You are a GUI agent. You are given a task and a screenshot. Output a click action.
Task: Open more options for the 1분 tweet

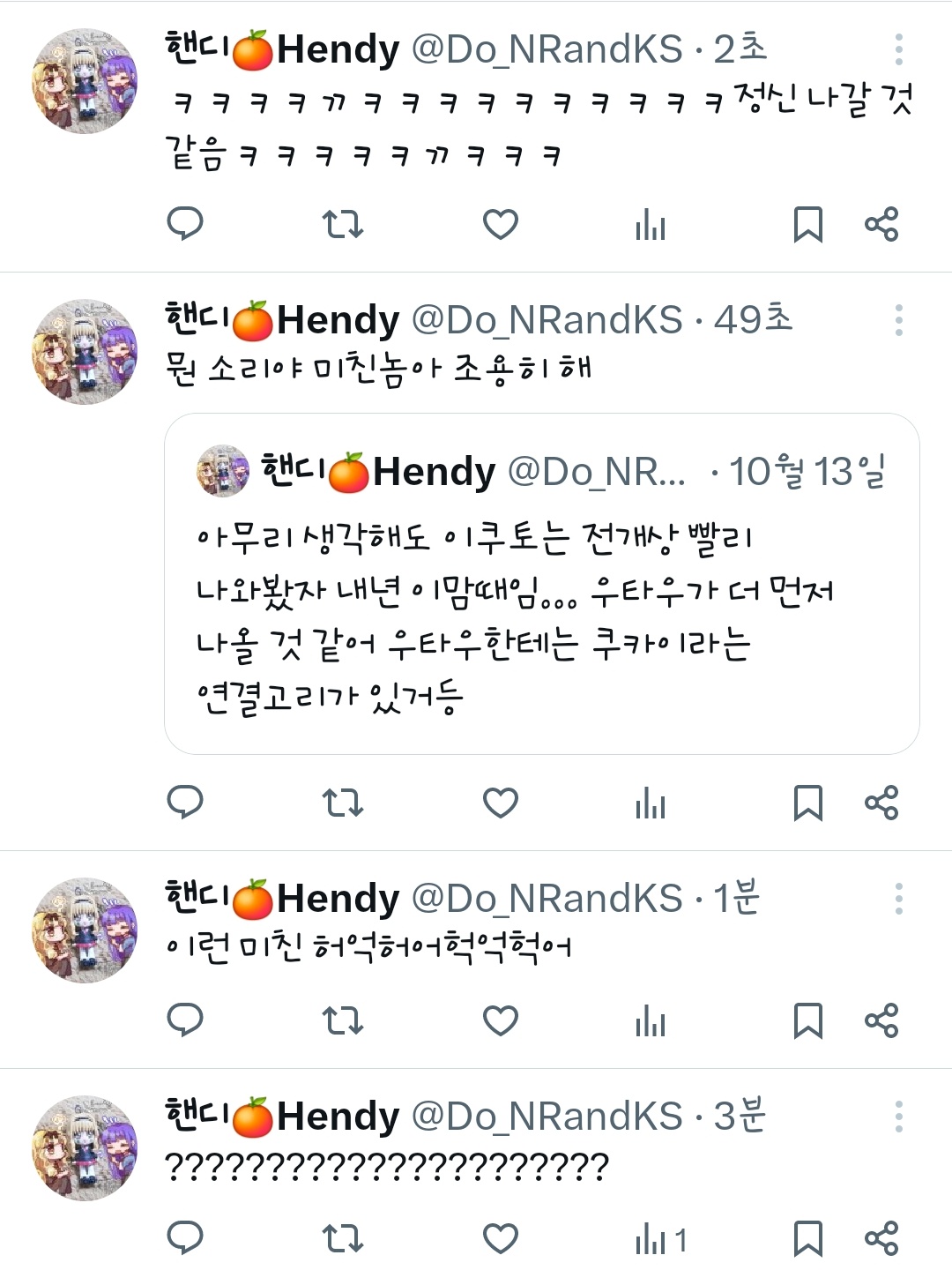898,899
